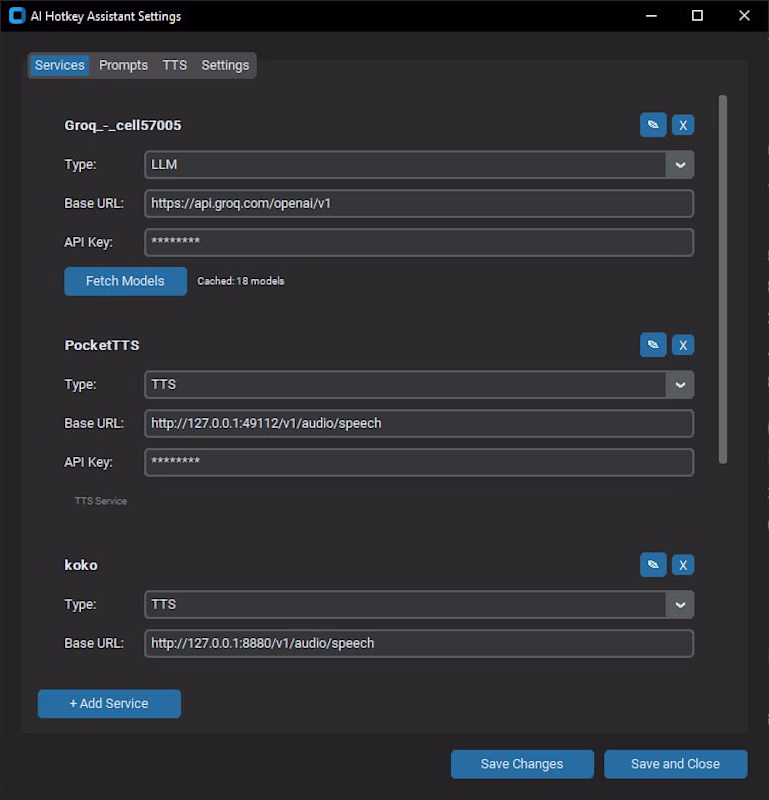Click the 'TTS Service' label under PocketTTS

[101, 501]
